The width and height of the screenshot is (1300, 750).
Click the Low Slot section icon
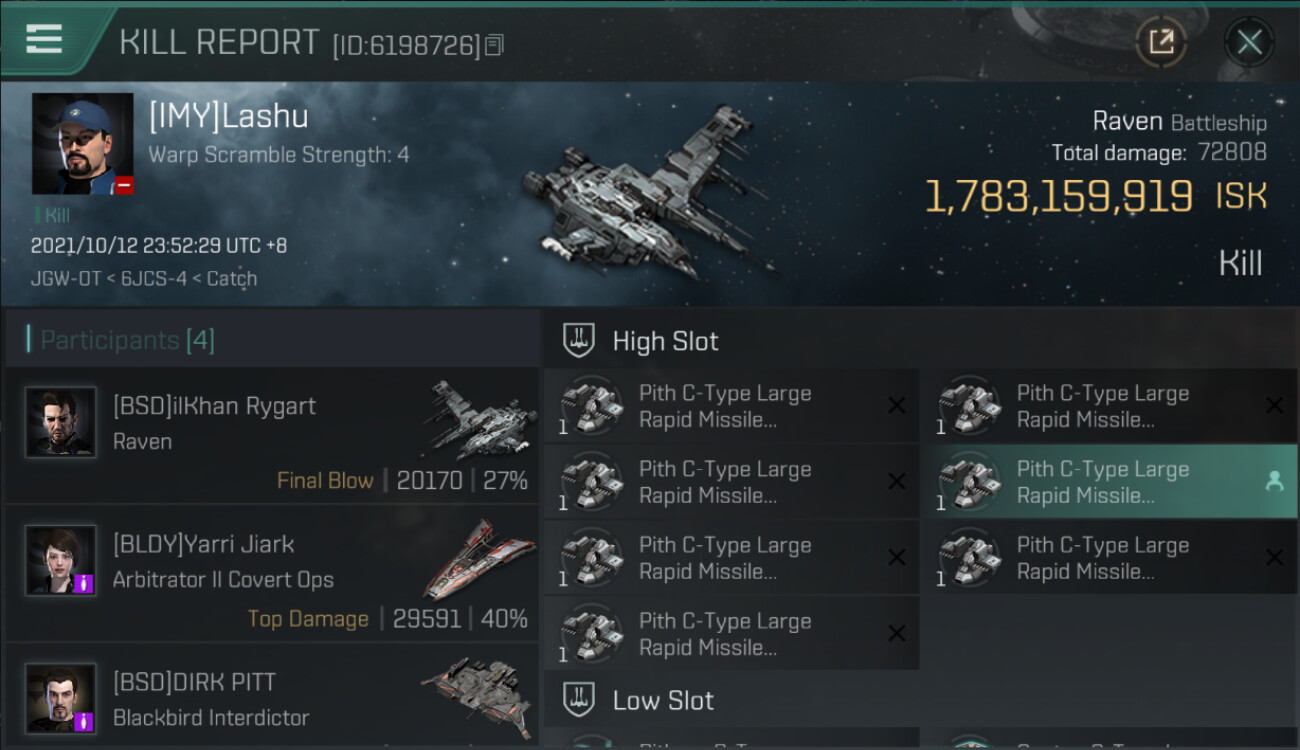[579, 700]
